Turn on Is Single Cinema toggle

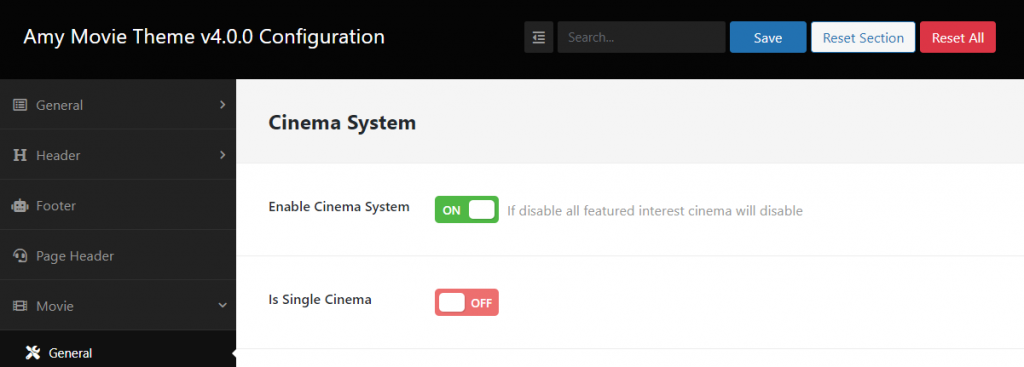coord(467,302)
